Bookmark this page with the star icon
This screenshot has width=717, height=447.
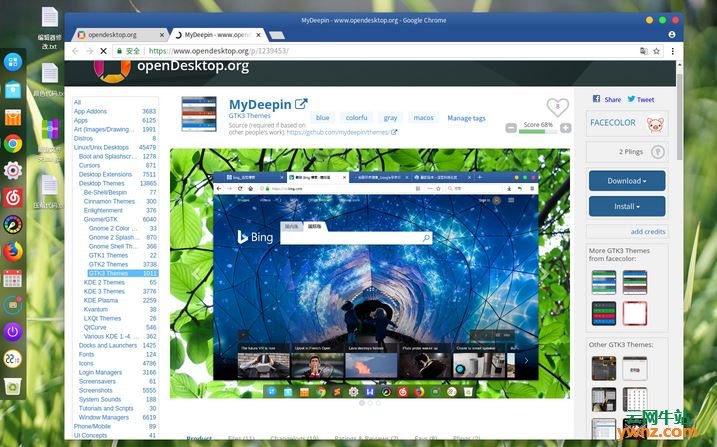657,51
